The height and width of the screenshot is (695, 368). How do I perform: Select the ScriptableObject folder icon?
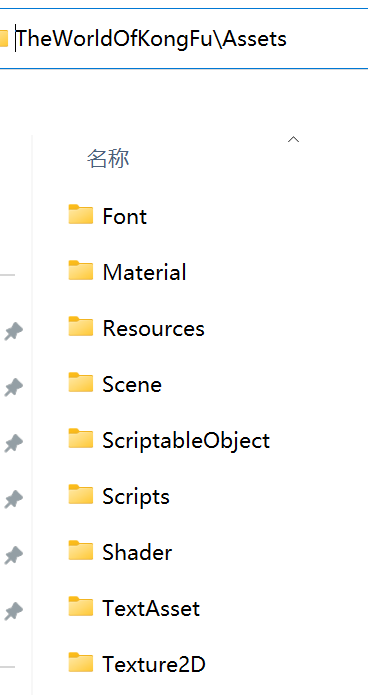point(81,438)
